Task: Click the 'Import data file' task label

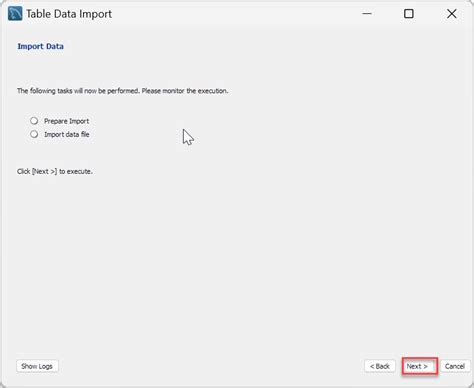Action: click(x=67, y=134)
